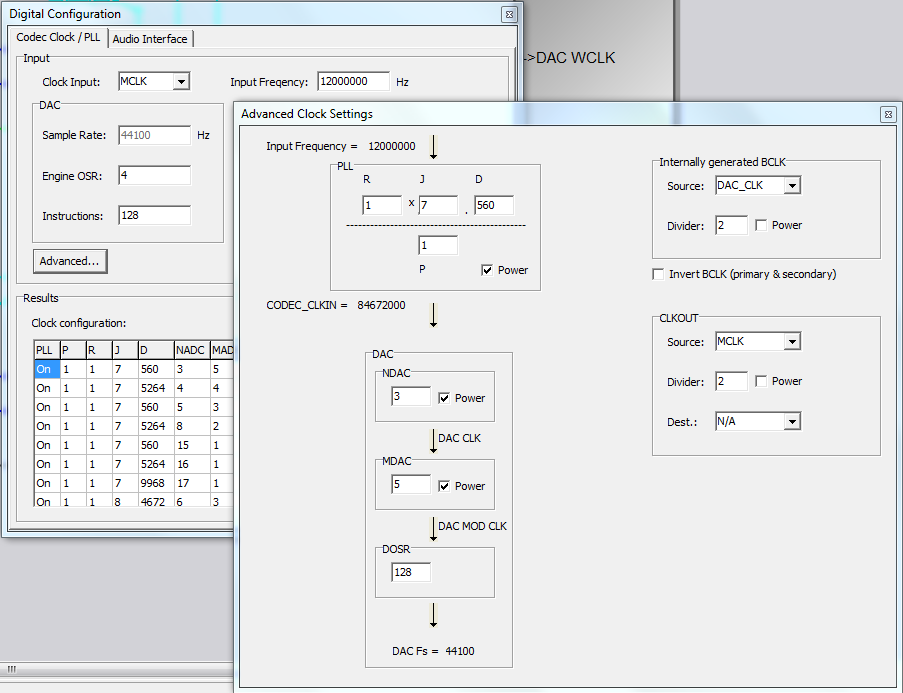This screenshot has width=903, height=693.
Task: Edit the MDAC divider field
Action: (411, 484)
